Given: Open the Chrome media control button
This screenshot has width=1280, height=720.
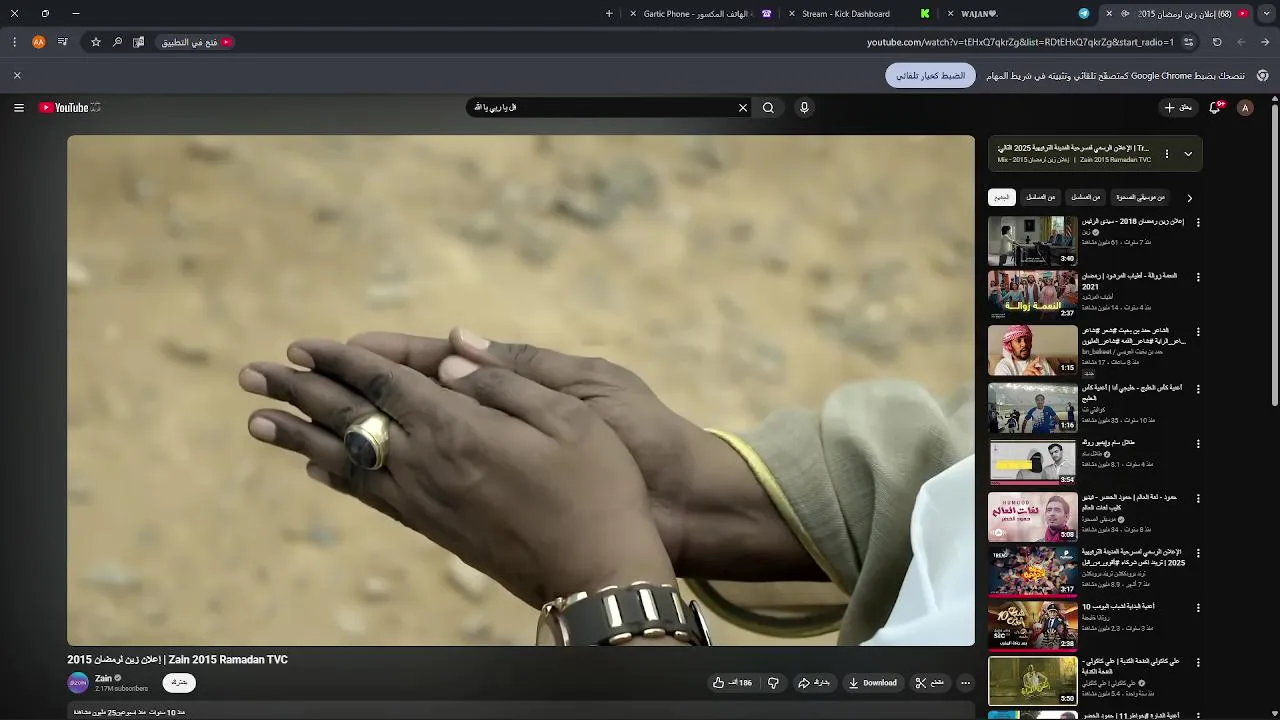Looking at the screenshot, I should [x=62, y=42].
